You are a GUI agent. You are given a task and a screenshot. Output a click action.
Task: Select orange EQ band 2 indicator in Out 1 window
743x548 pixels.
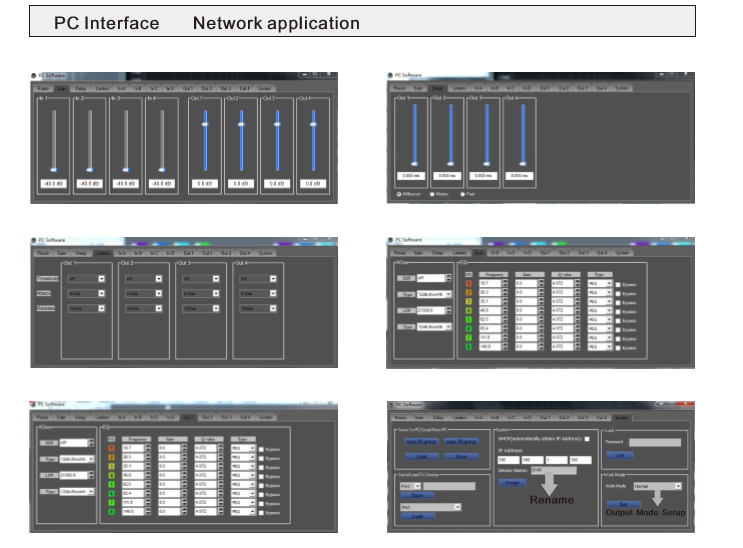(109, 458)
